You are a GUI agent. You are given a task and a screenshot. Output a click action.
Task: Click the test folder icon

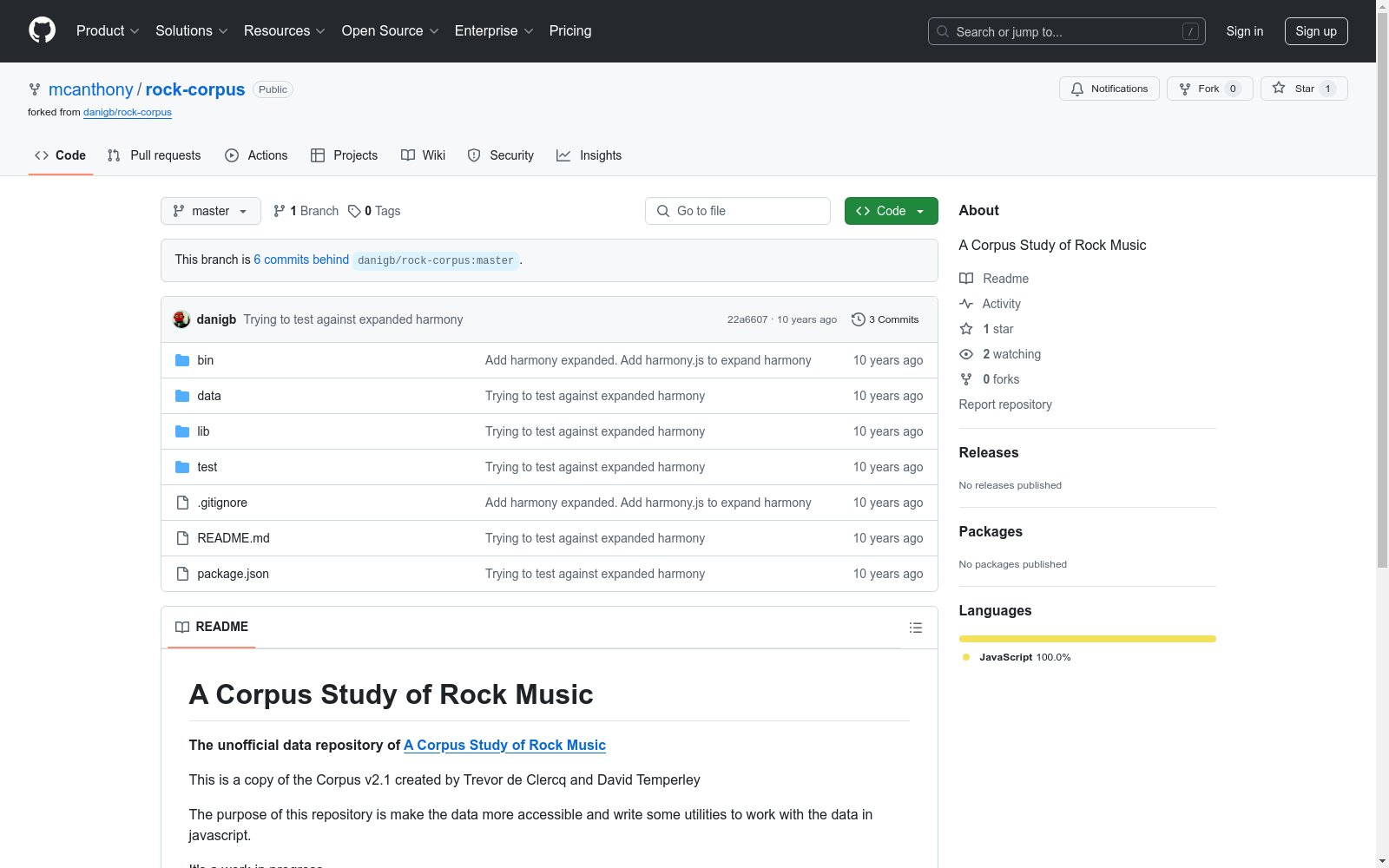point(182,467)
